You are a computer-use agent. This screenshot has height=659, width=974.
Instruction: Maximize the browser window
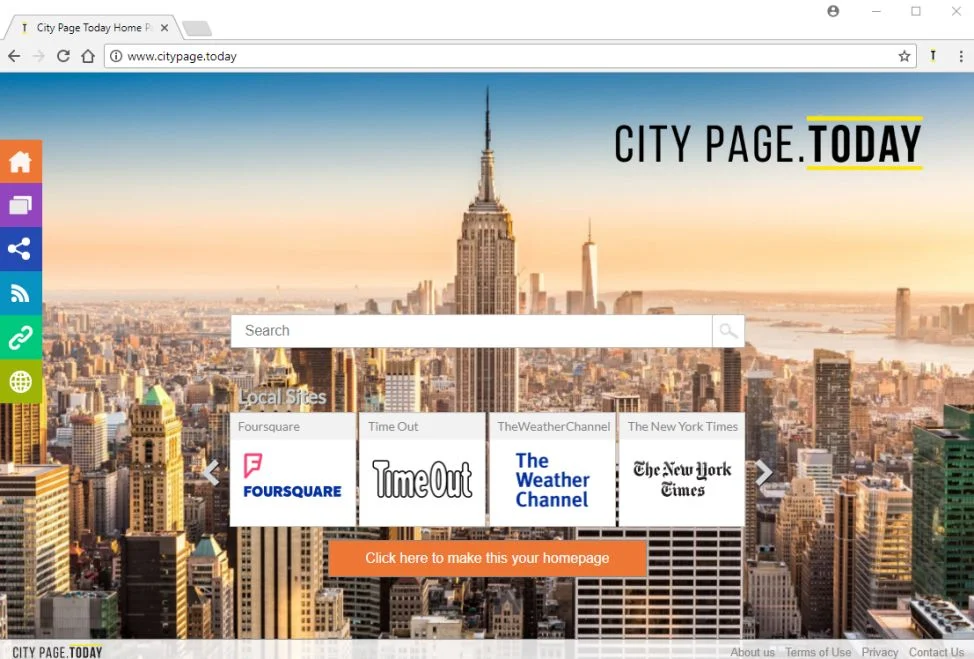(916, 11)
